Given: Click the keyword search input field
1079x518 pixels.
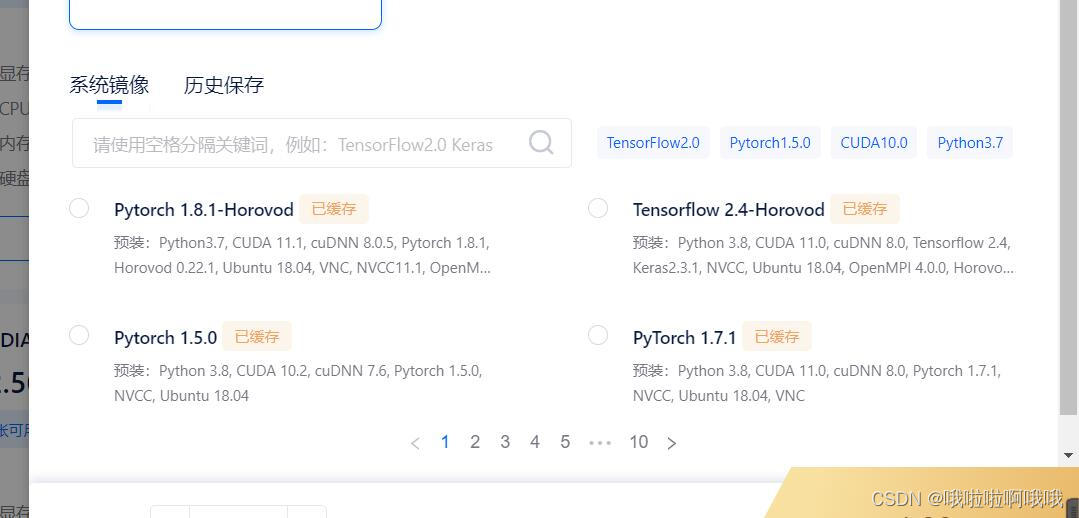Looking at the screenshot, I should 321,143.
